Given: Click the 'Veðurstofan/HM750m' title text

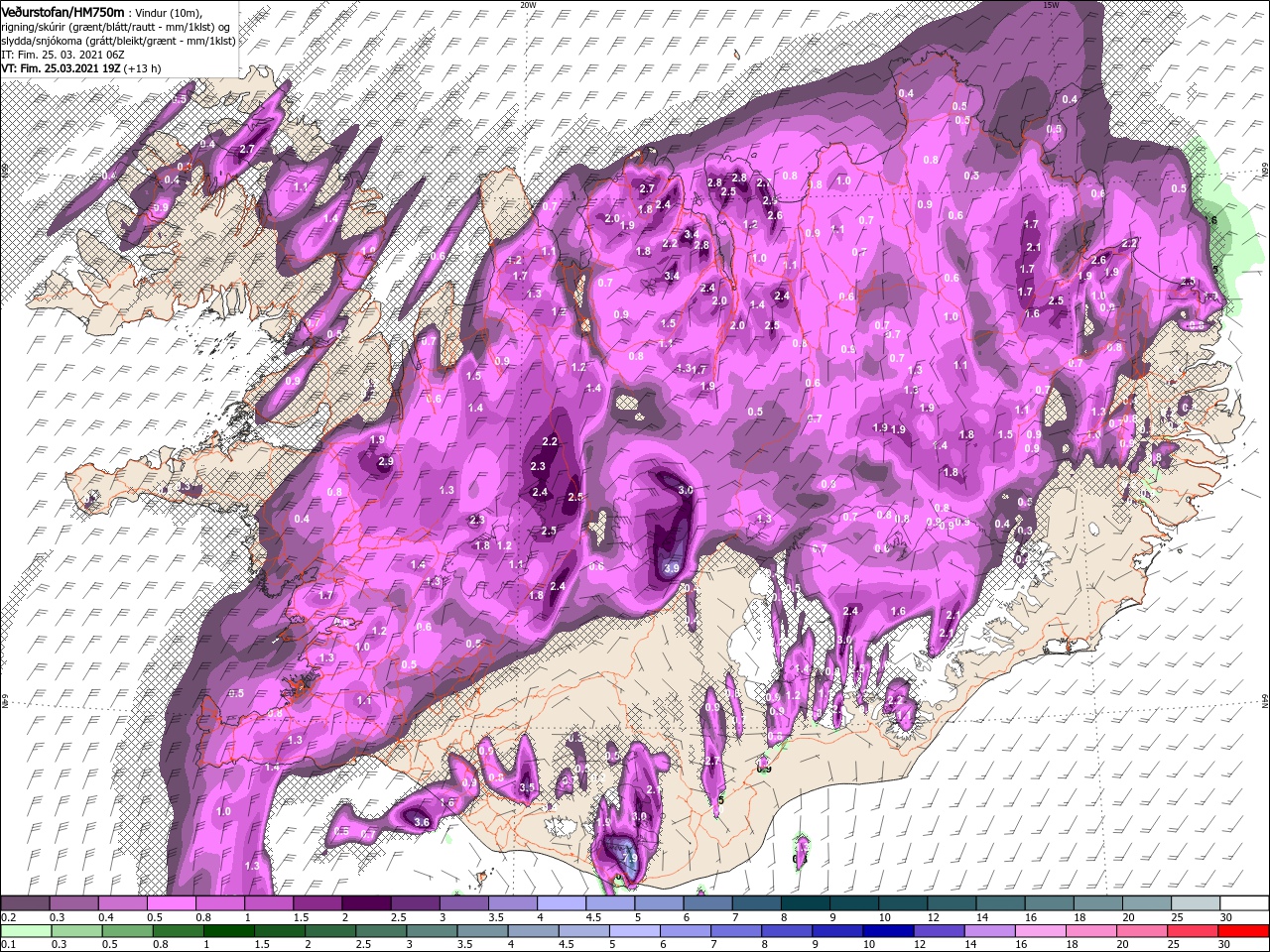Looking at the screenshot, I should [x=63, y=11].
